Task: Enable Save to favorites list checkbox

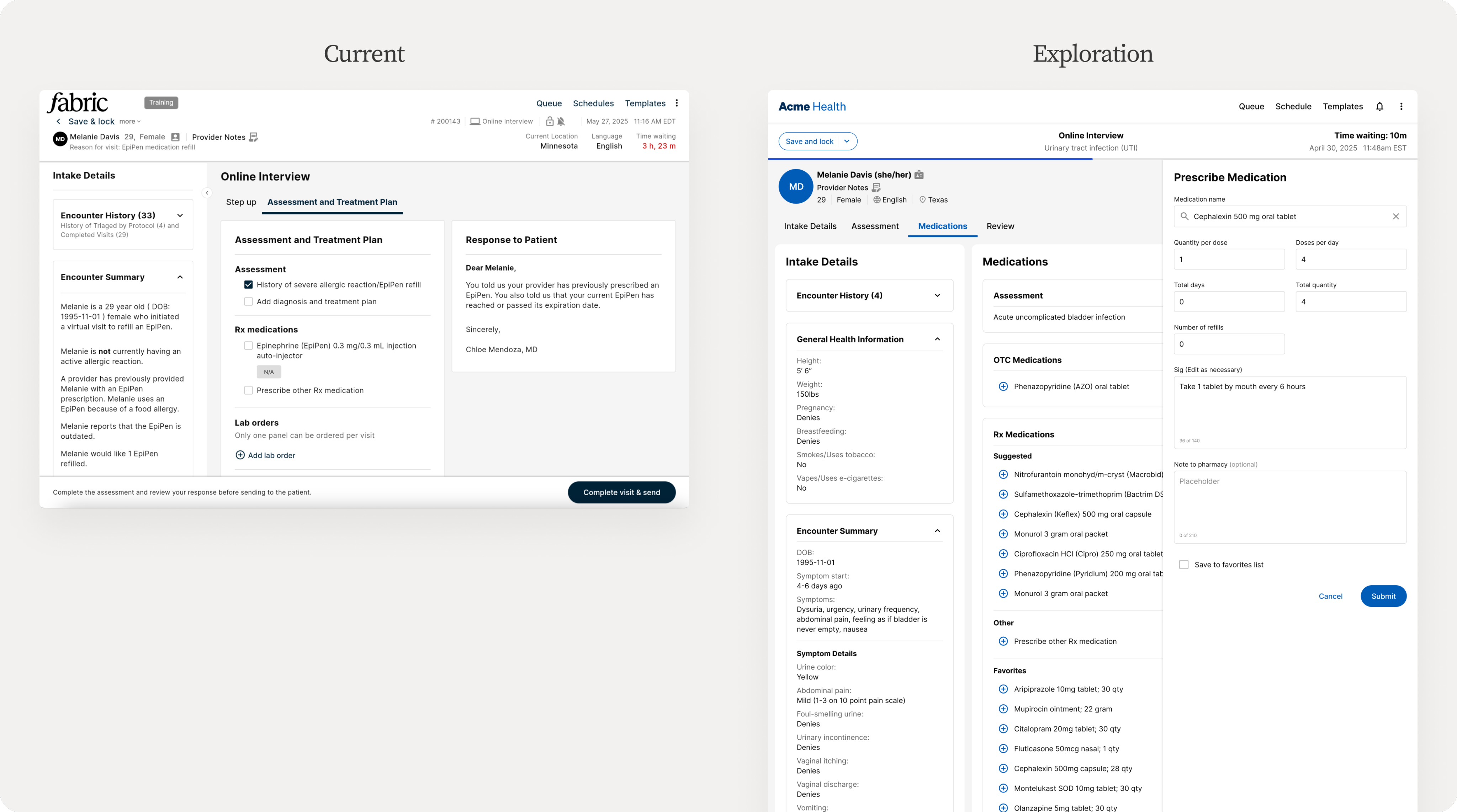Action: tap(1184, 564)
